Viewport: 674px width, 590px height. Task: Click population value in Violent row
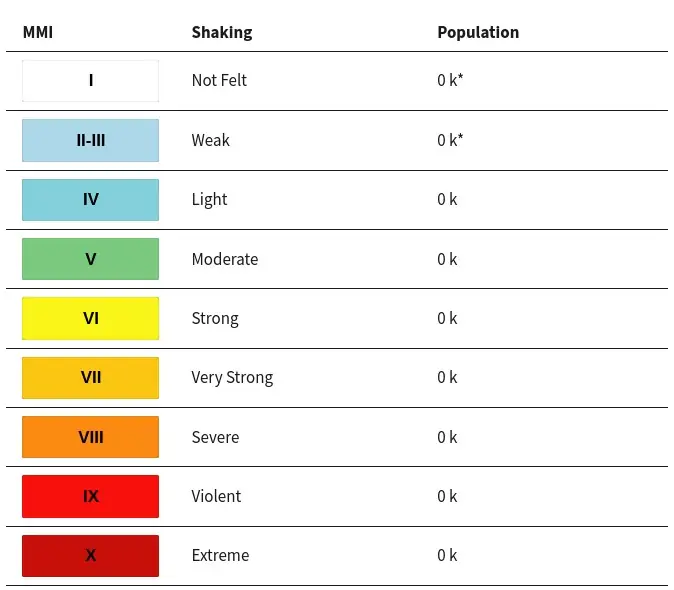pos(447,496)
